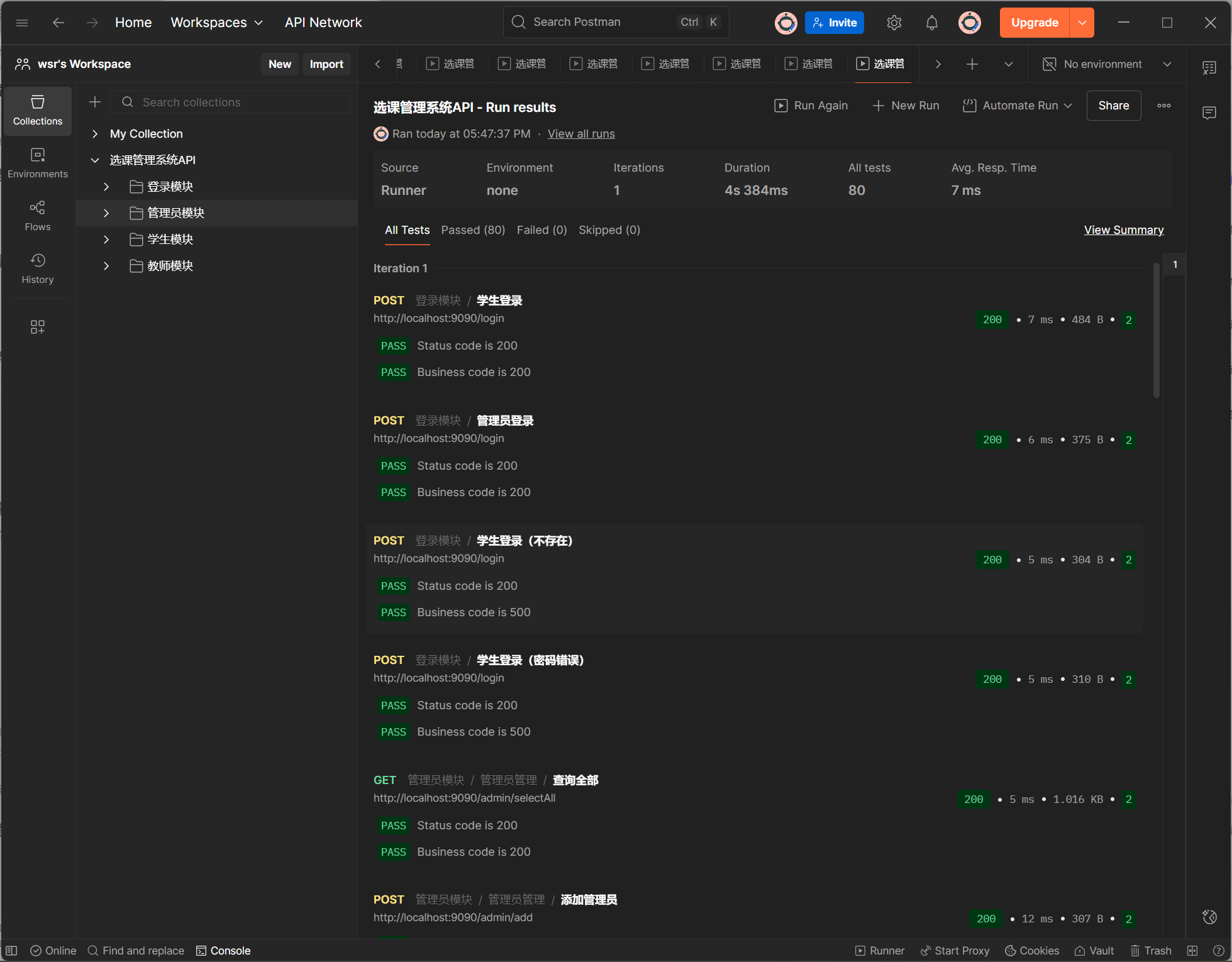The image size is (1232, 962).
Task: Open the Environments sidebar panel
Action: (38, 163)
